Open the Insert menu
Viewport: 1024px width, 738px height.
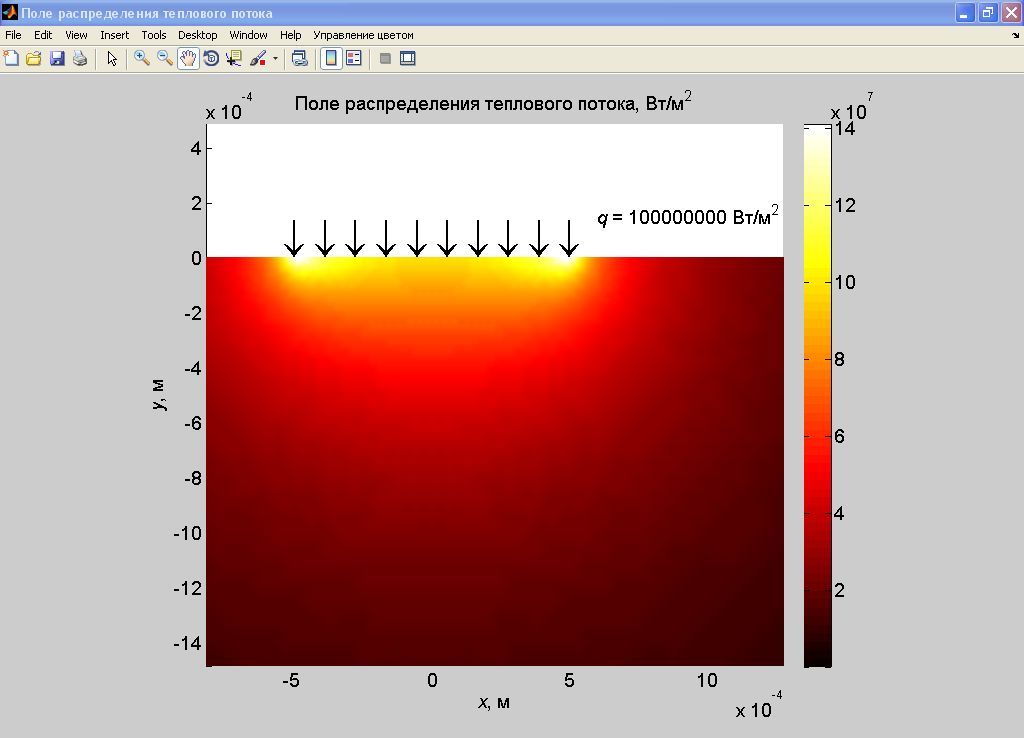point(114,35)
